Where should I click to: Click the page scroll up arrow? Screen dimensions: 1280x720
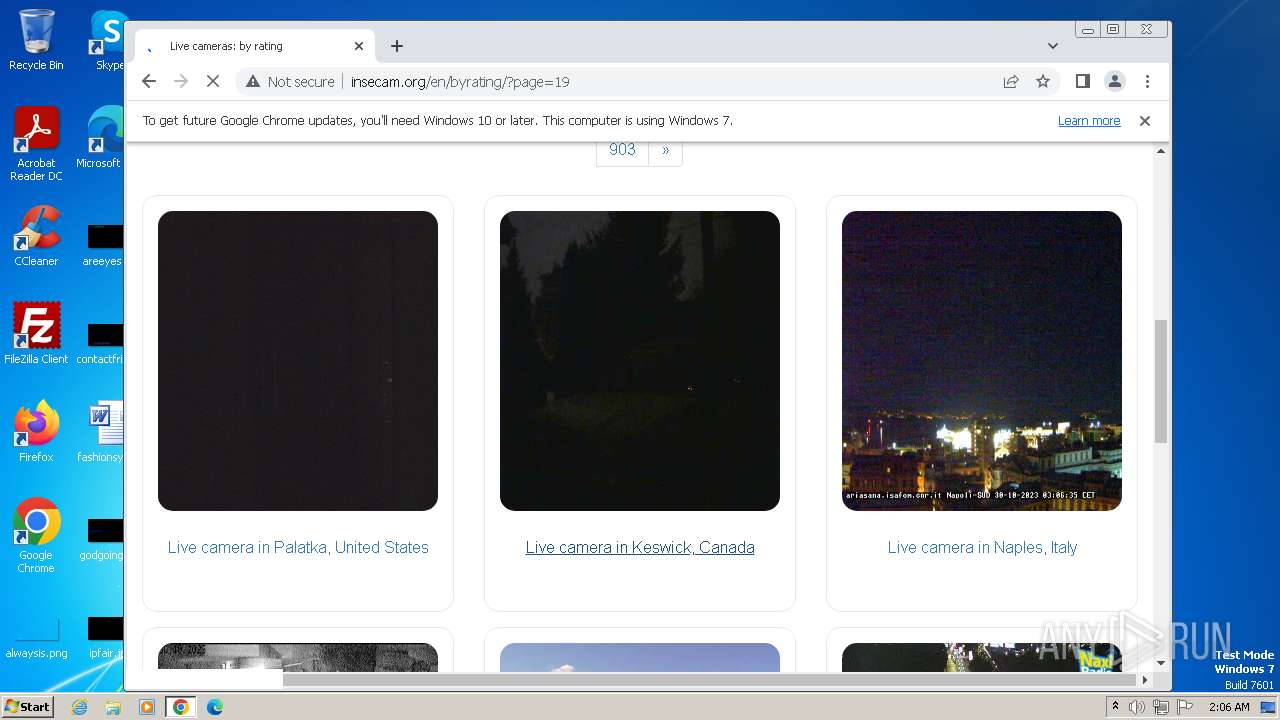1161,151
